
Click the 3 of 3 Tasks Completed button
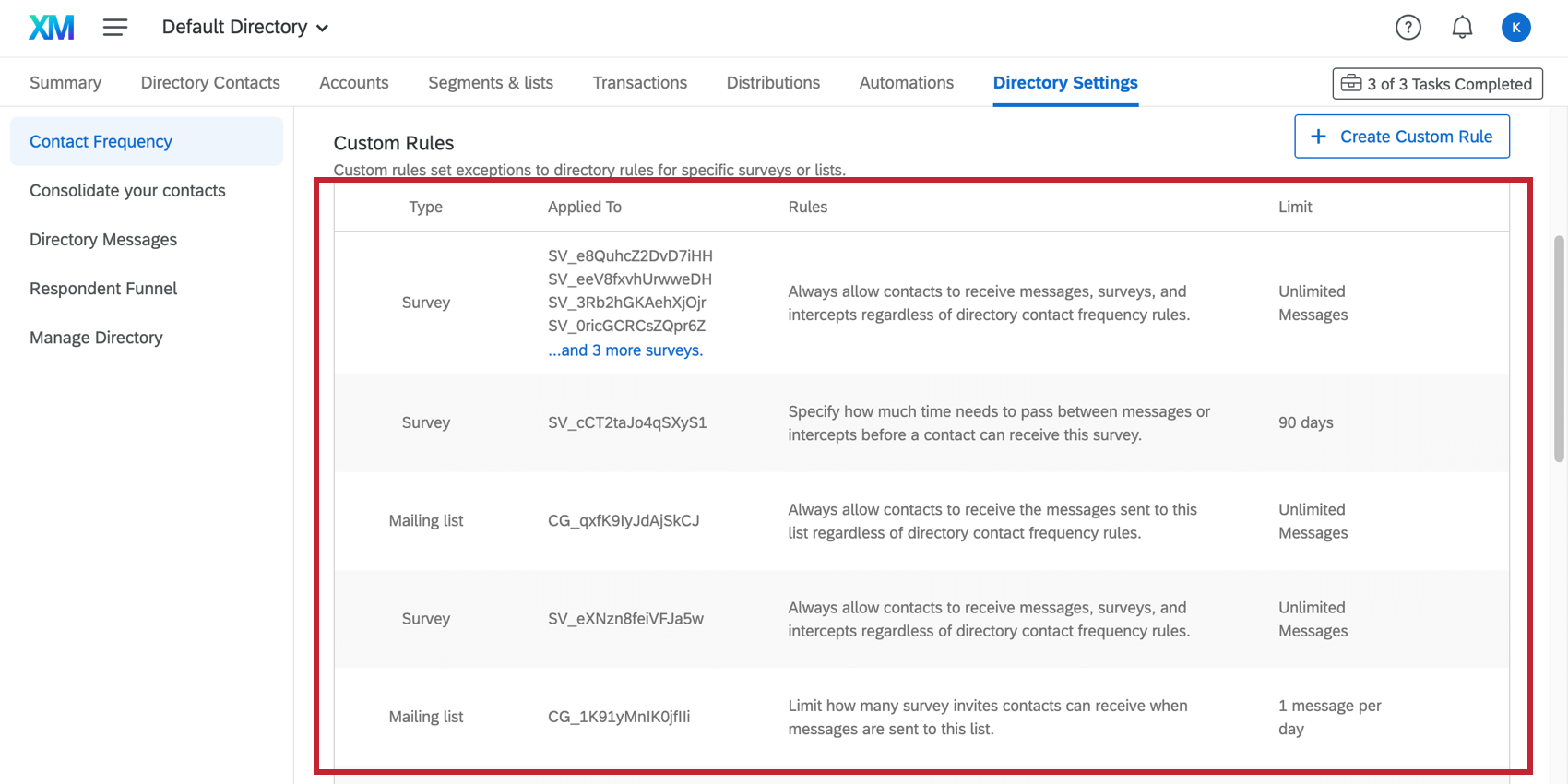tap(1438, 84)
